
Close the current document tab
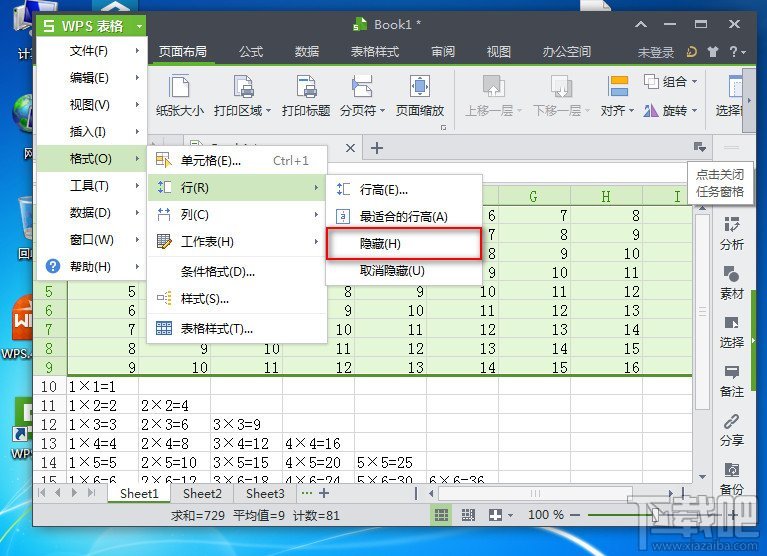point(350,148)
